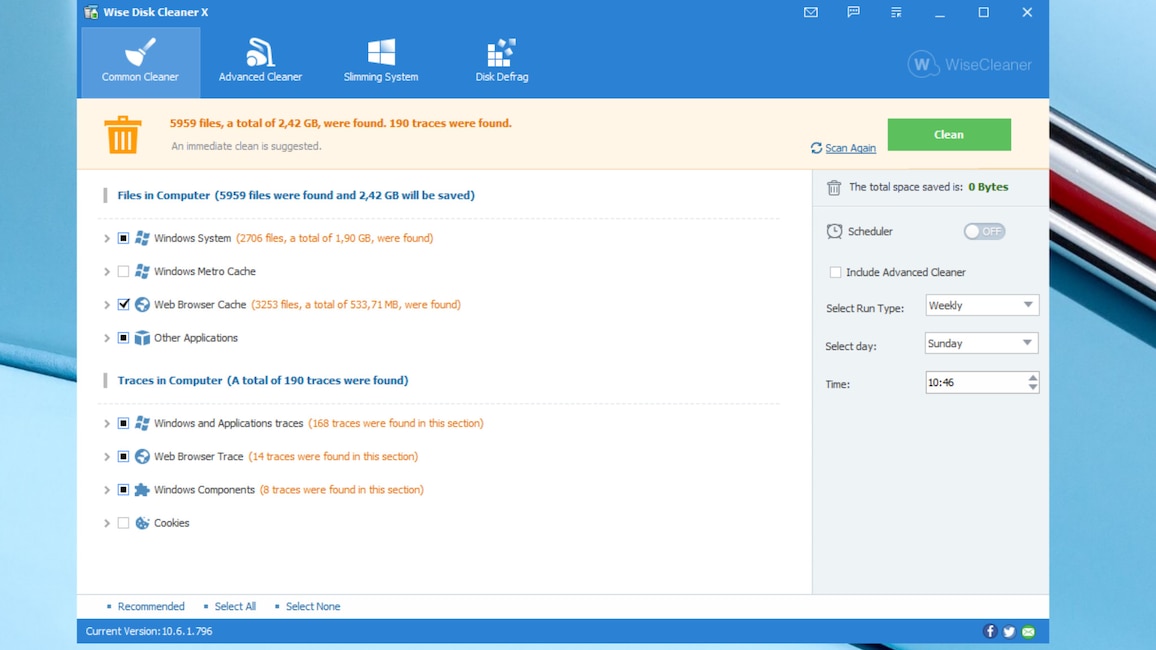Click the total space saved trash icon
Image resolution: width=1156 pixels, height=650 pixels.
click(834, 187)
